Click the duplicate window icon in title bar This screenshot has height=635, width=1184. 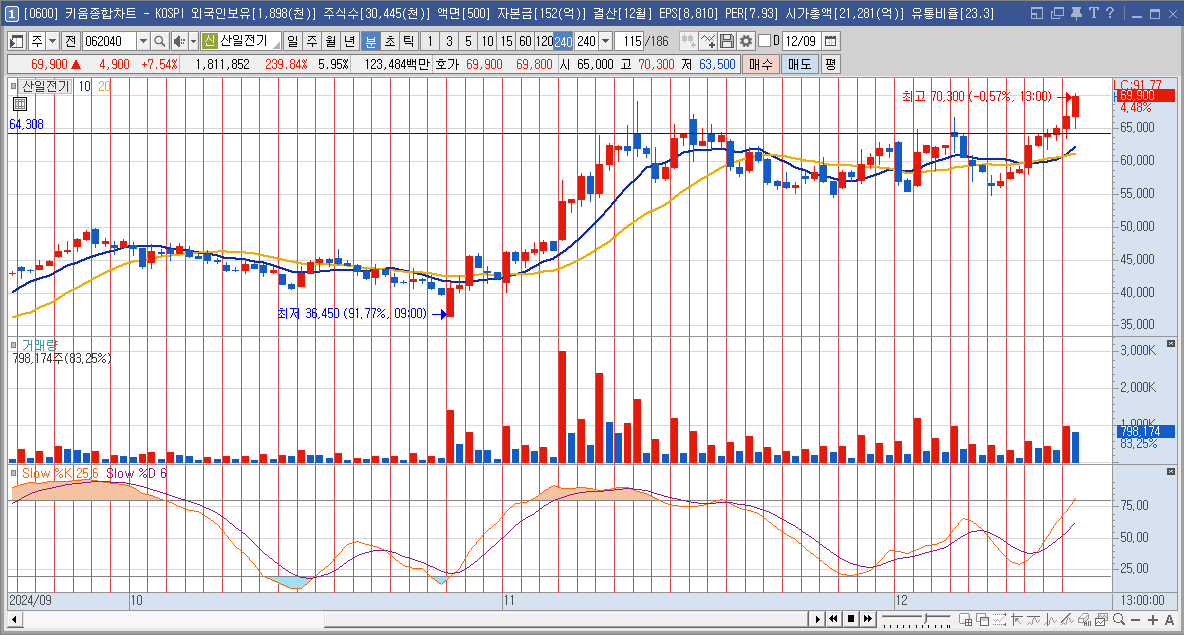tap(1057, 13)
